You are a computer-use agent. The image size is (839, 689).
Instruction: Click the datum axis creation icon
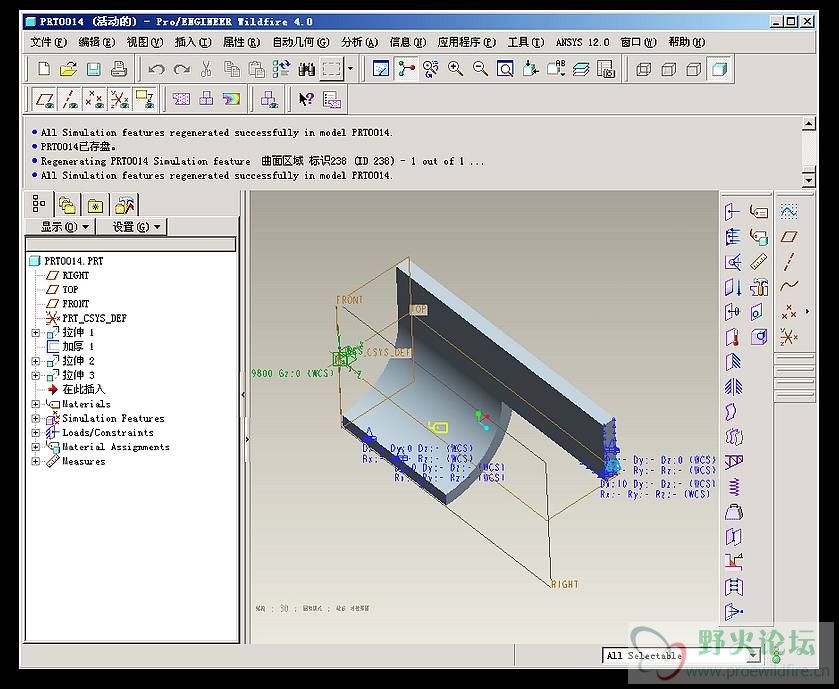tap(789, 262)
